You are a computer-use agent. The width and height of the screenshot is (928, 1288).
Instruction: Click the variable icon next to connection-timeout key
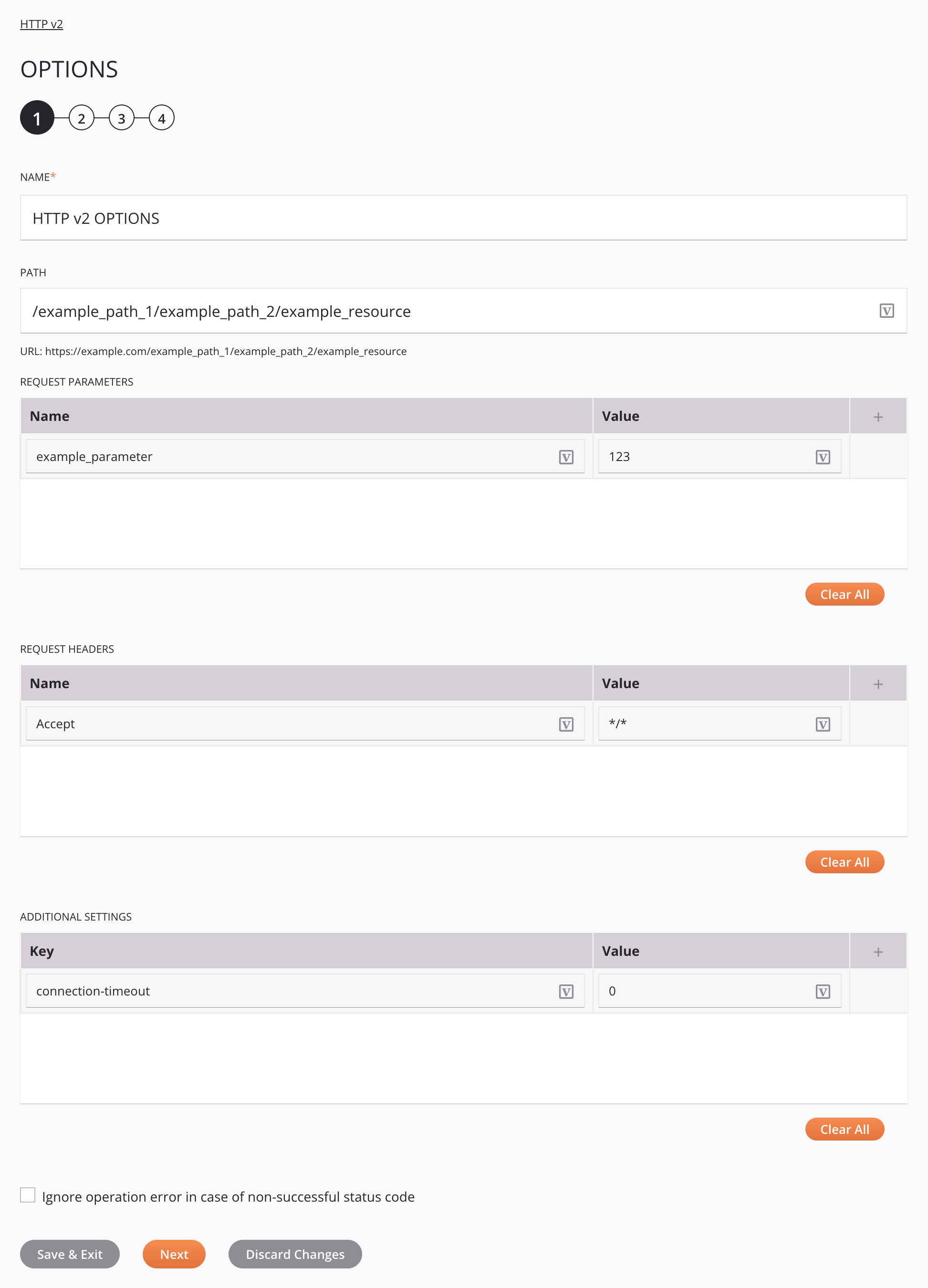pyautogui.click(x=566, y=990)
